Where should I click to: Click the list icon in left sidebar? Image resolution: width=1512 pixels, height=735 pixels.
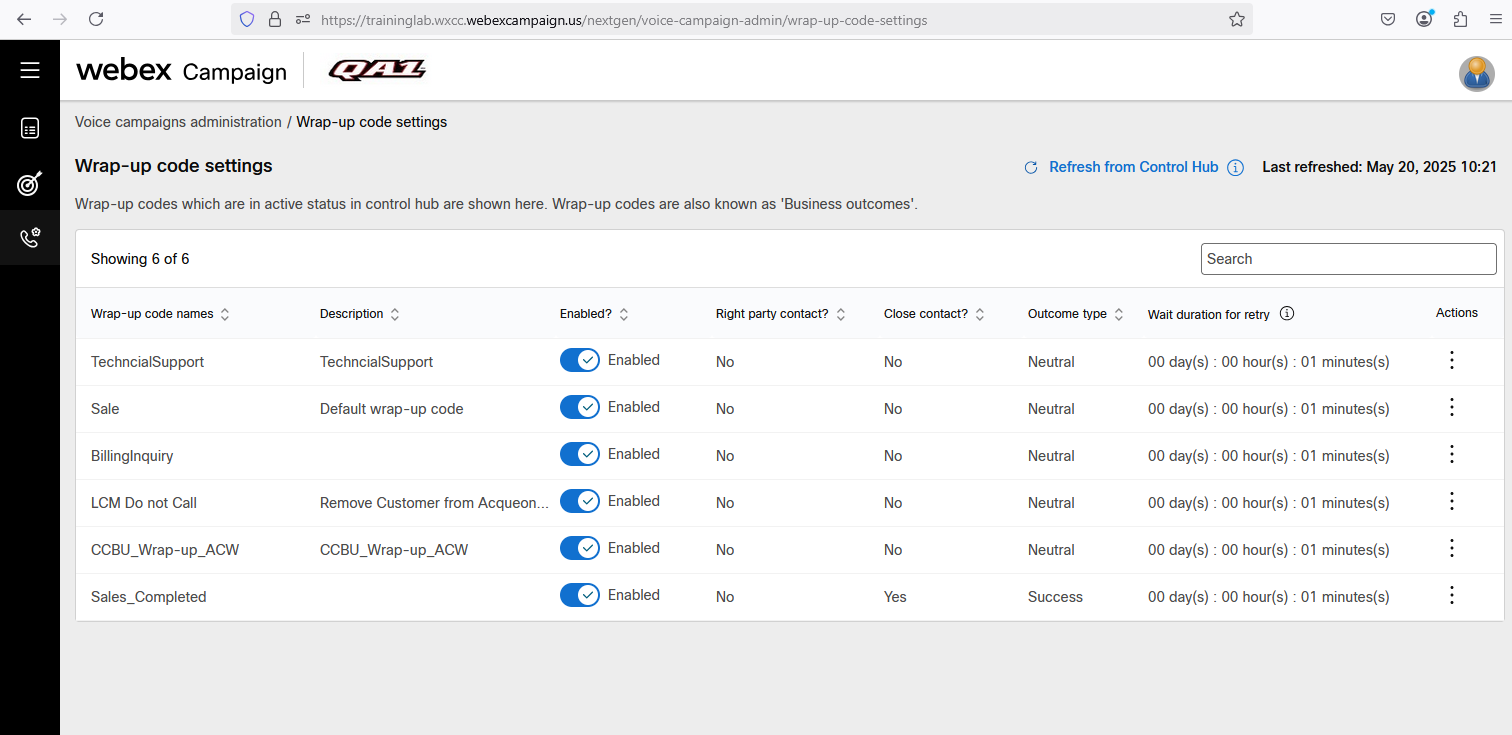coord(30,128)
